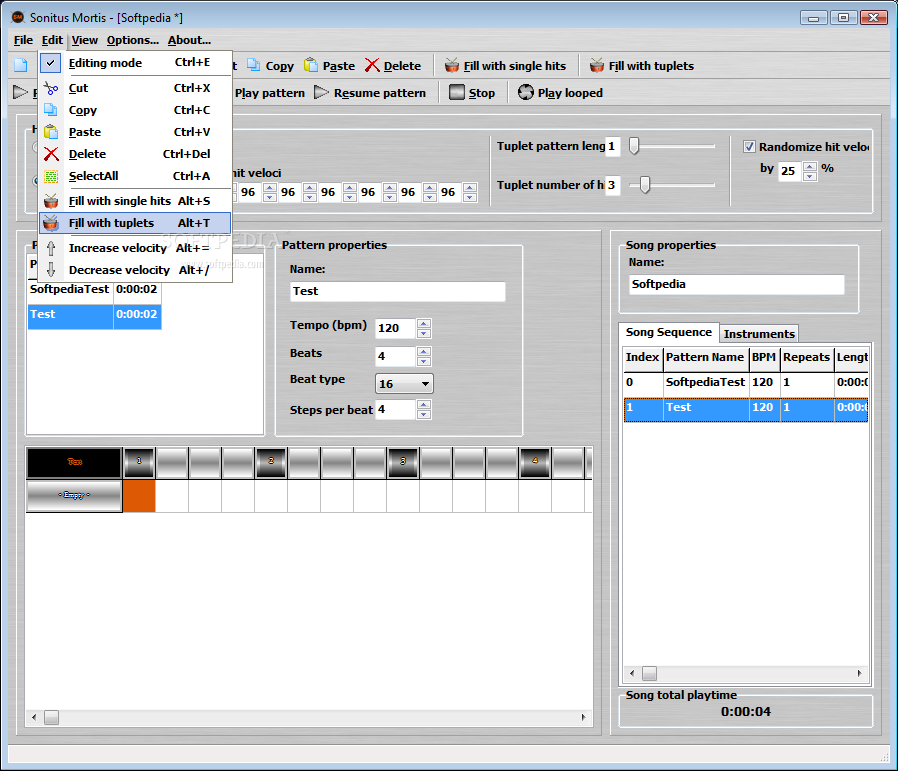Decrease randomize percentage spinner down
Image resolution: width=898 pixels, height=771 pixels.
[x=810, y=176]
